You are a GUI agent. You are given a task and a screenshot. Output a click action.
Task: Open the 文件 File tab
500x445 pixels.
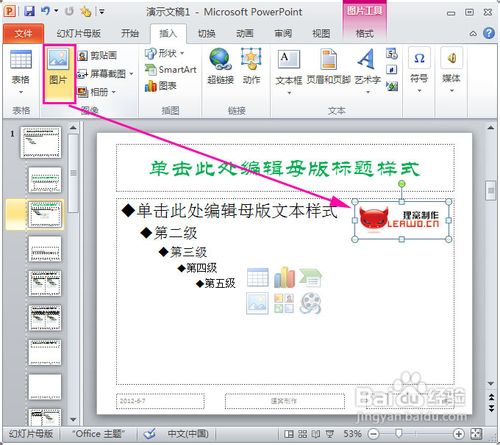(x=23, y=34)
